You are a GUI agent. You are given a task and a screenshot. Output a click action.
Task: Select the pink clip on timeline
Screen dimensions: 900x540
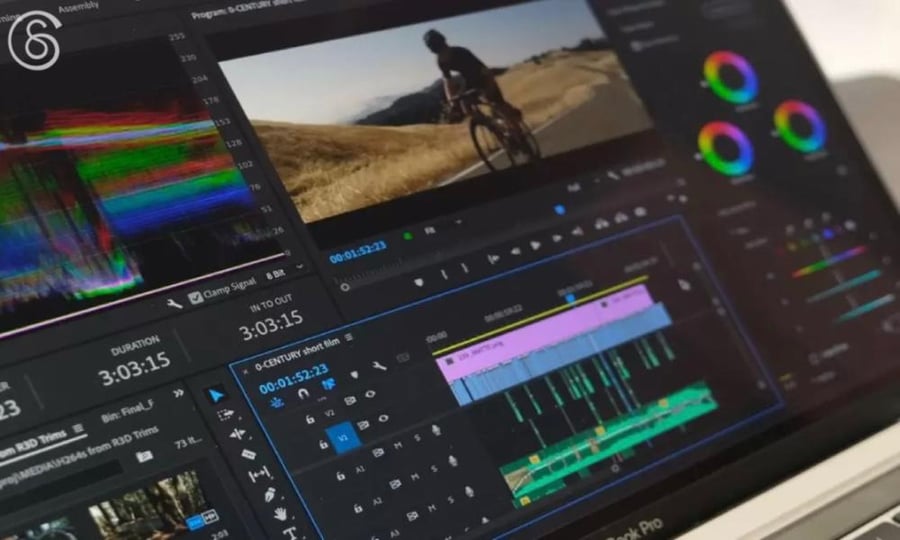[x=547, y=333]
